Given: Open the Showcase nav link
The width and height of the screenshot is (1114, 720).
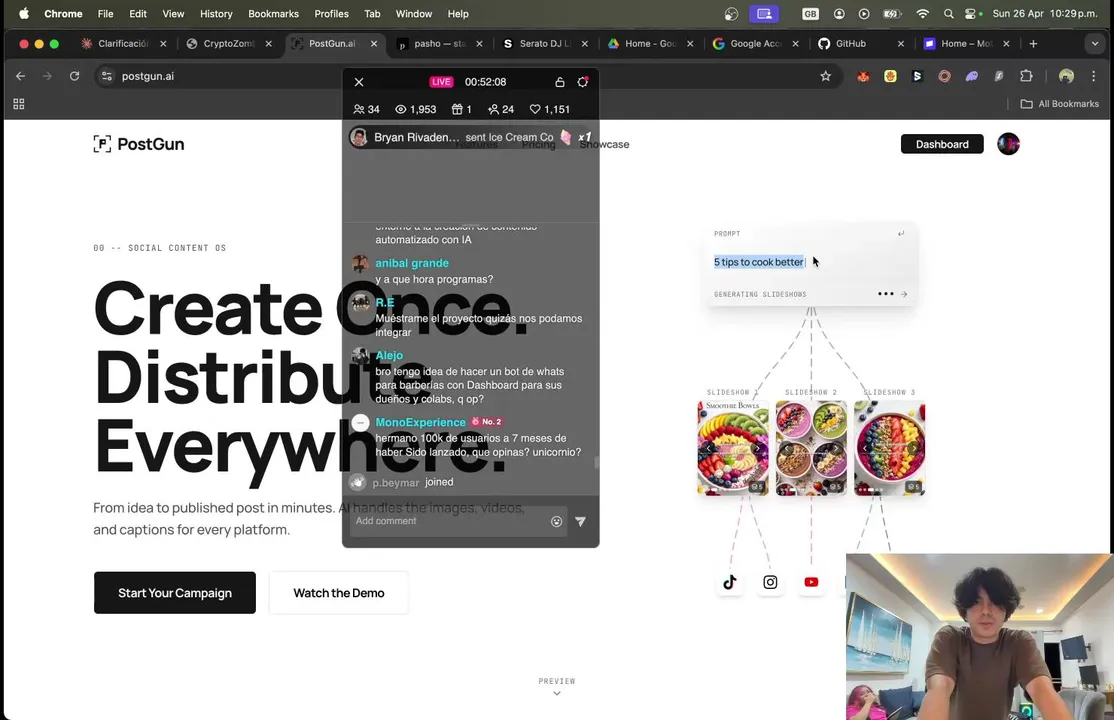Looking at the screenshot, I should [604, 144].
